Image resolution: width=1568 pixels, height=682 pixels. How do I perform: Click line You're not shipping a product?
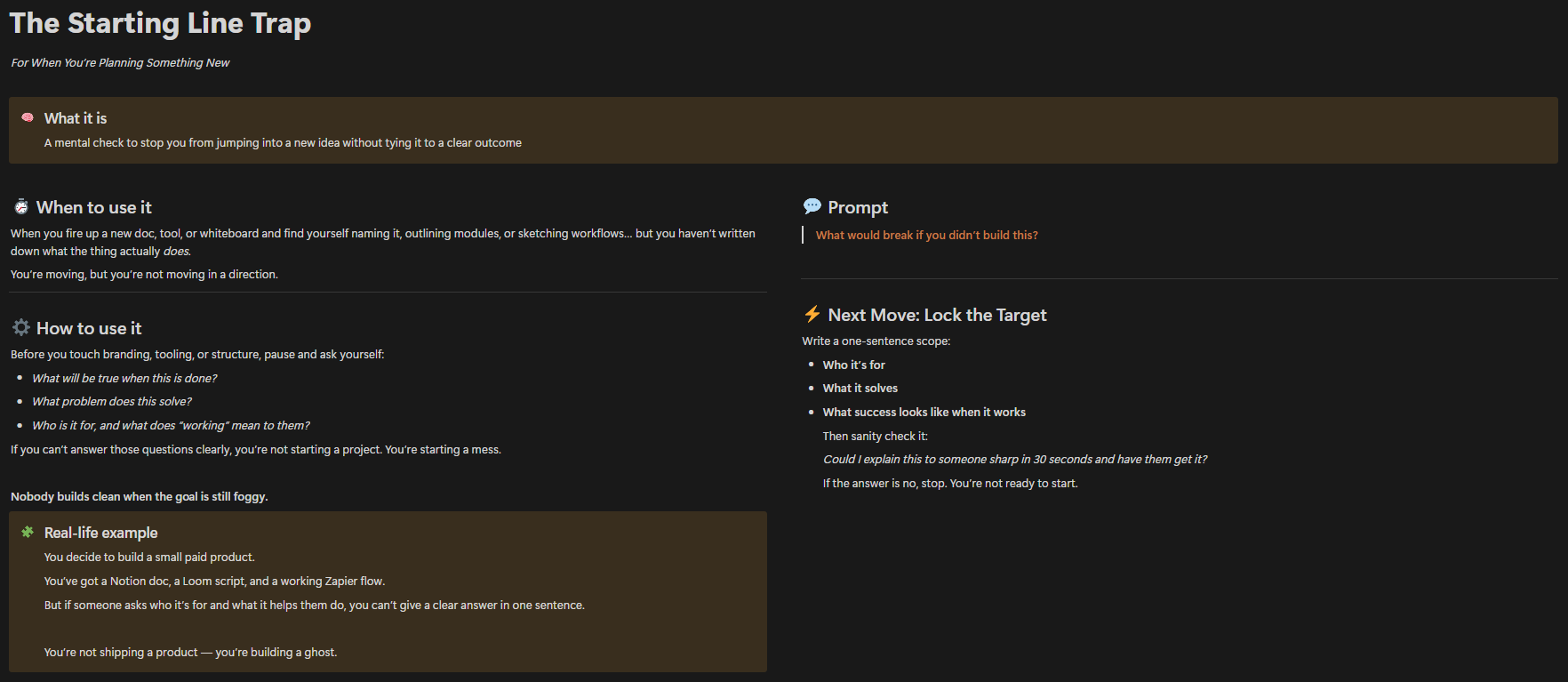click(191, 653)
